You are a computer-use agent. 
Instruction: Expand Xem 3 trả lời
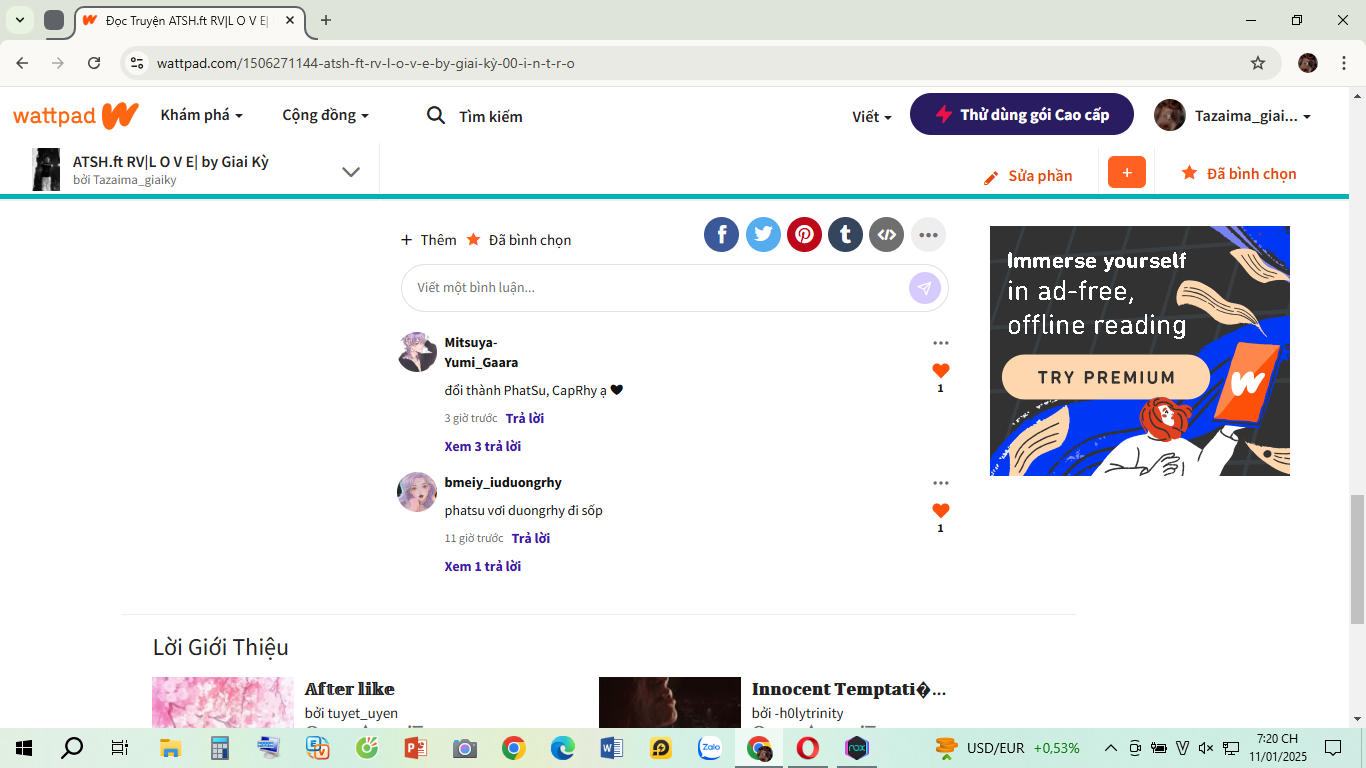(x=483, y=446)
